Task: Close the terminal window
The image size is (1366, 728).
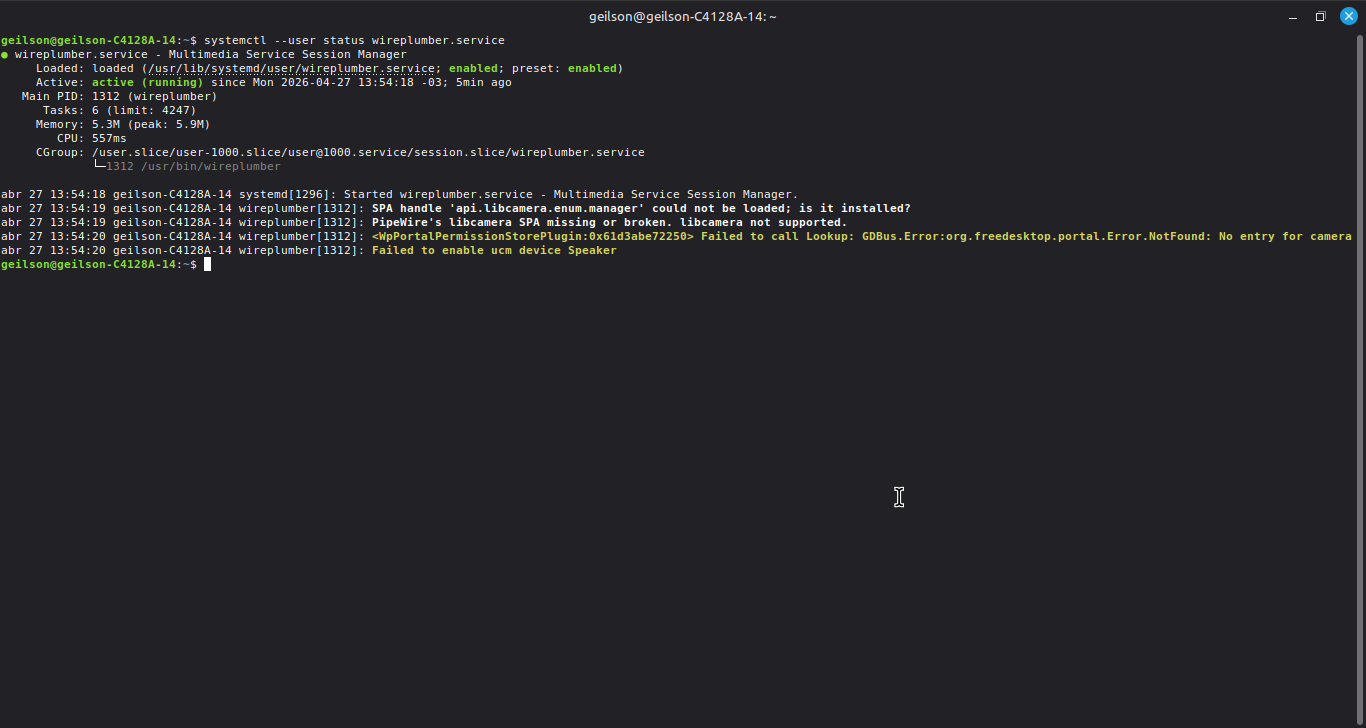Action: [x=1348, y=16]
